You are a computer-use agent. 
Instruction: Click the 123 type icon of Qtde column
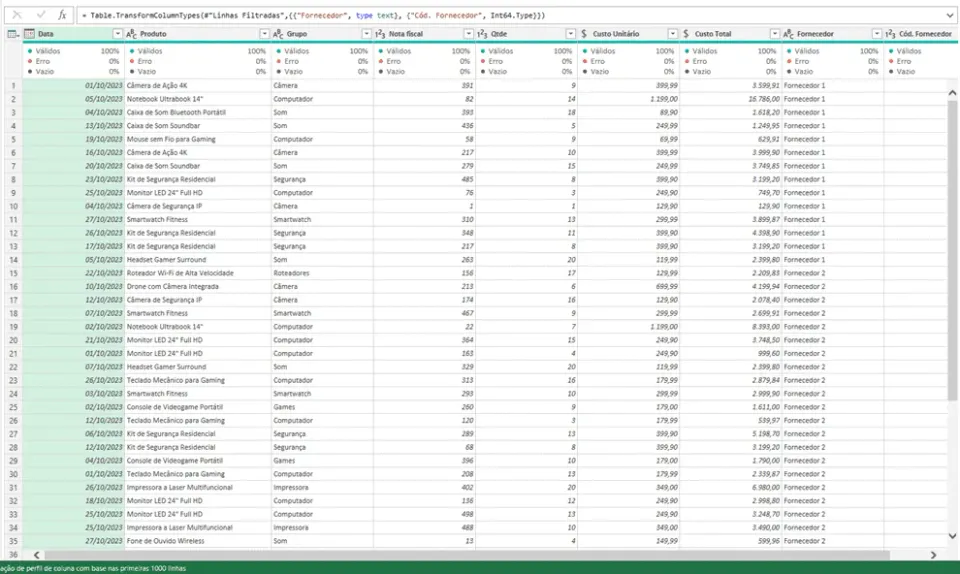point(482,34)
